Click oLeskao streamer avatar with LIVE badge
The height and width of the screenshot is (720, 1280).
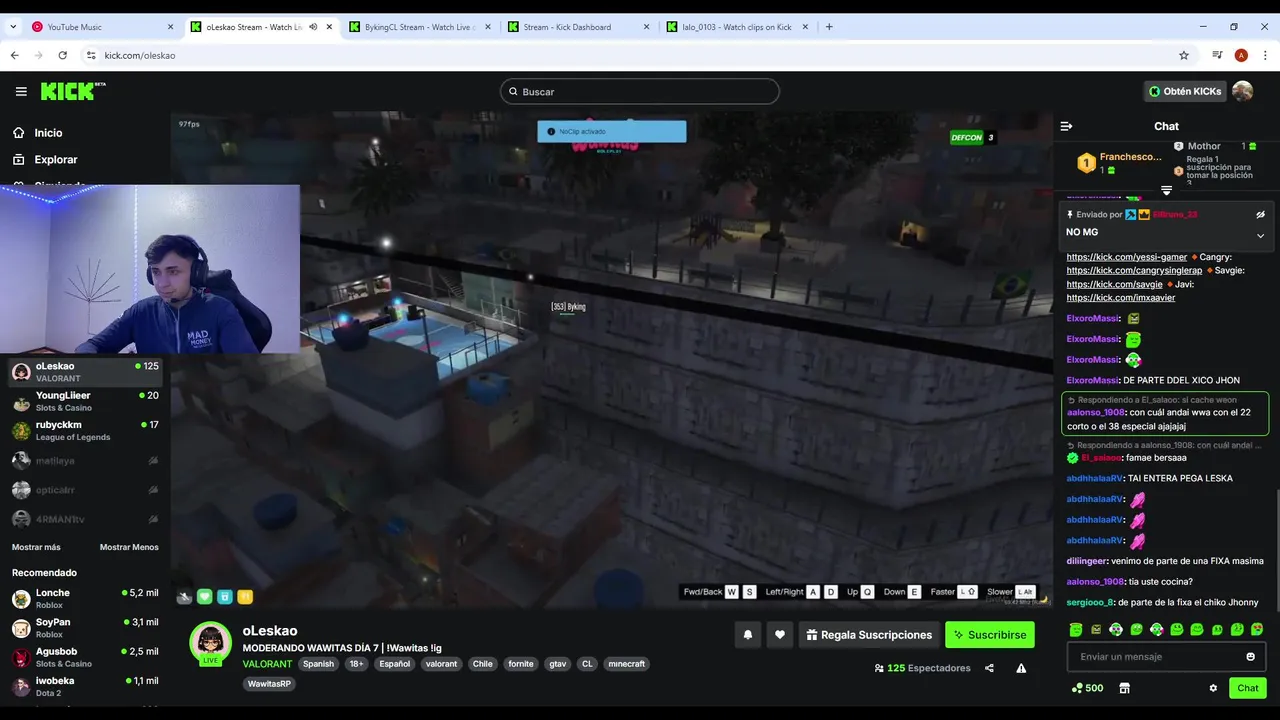[x=211, y=644]
